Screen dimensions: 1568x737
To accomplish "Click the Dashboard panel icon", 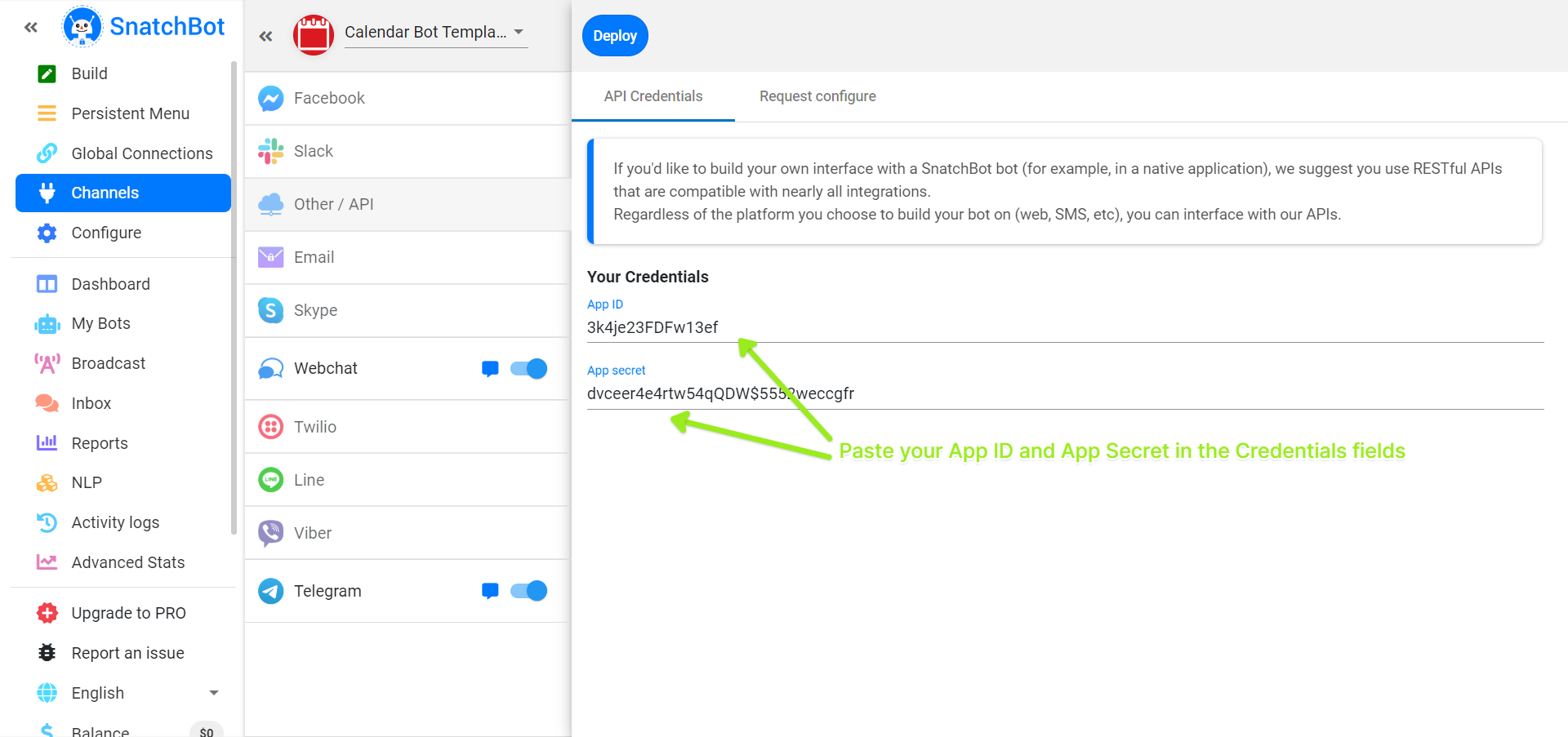I will [x=47, y=284].
